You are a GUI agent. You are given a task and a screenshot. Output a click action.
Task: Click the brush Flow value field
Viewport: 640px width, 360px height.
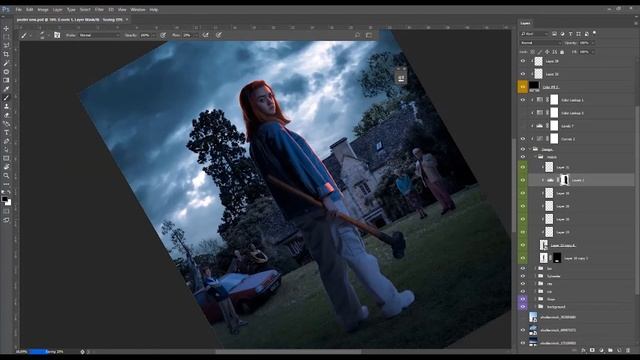coord(187,36)
